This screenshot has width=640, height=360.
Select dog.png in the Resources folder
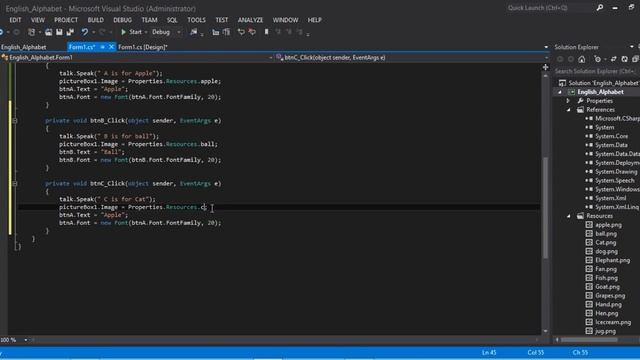point(606,251)
